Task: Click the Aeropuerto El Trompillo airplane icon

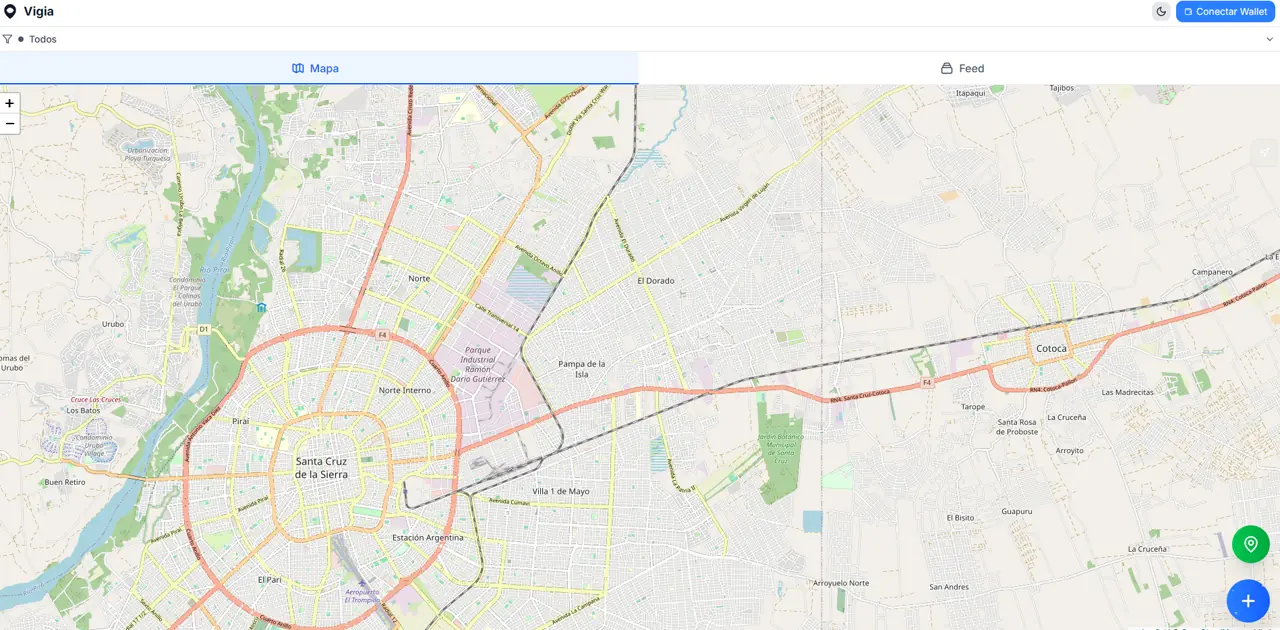Action: pos(362,582)
